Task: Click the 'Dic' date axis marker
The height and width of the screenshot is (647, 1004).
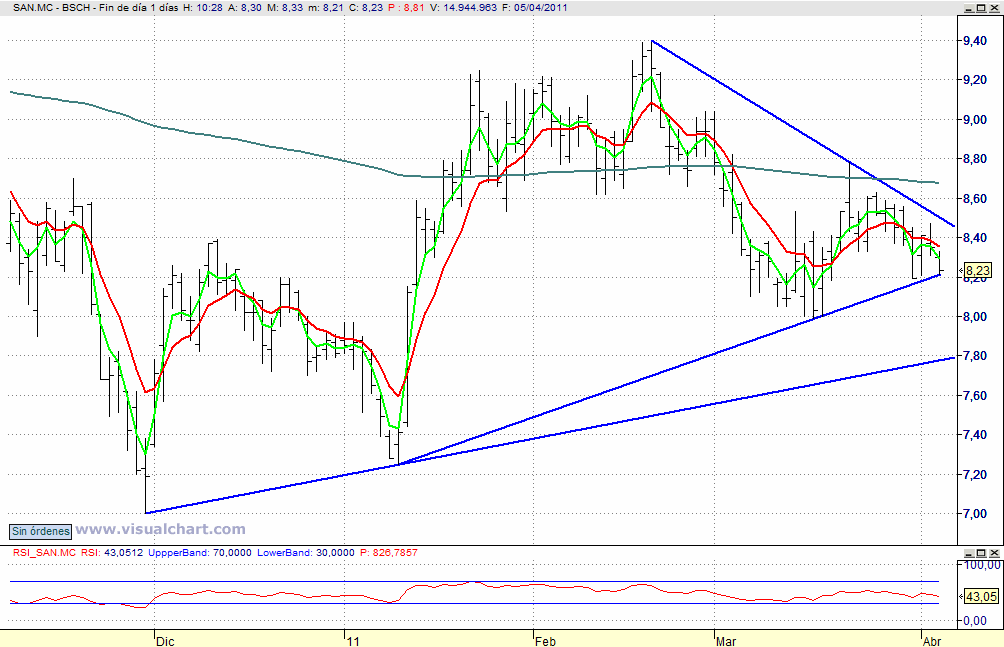Action: coord(165,641)
